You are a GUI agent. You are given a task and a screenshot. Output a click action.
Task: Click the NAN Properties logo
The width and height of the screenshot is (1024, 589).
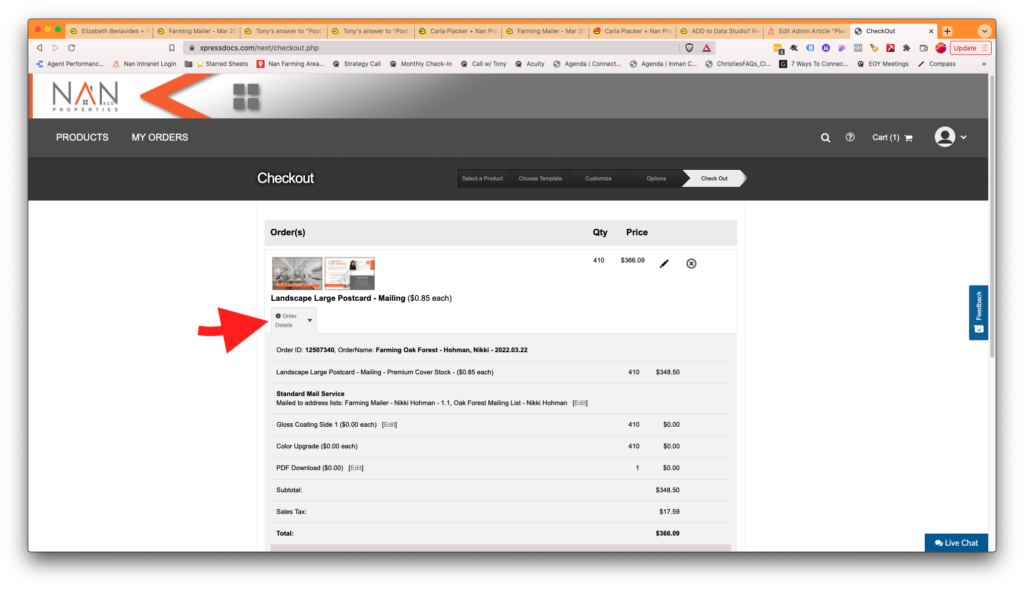coord(85,96)
